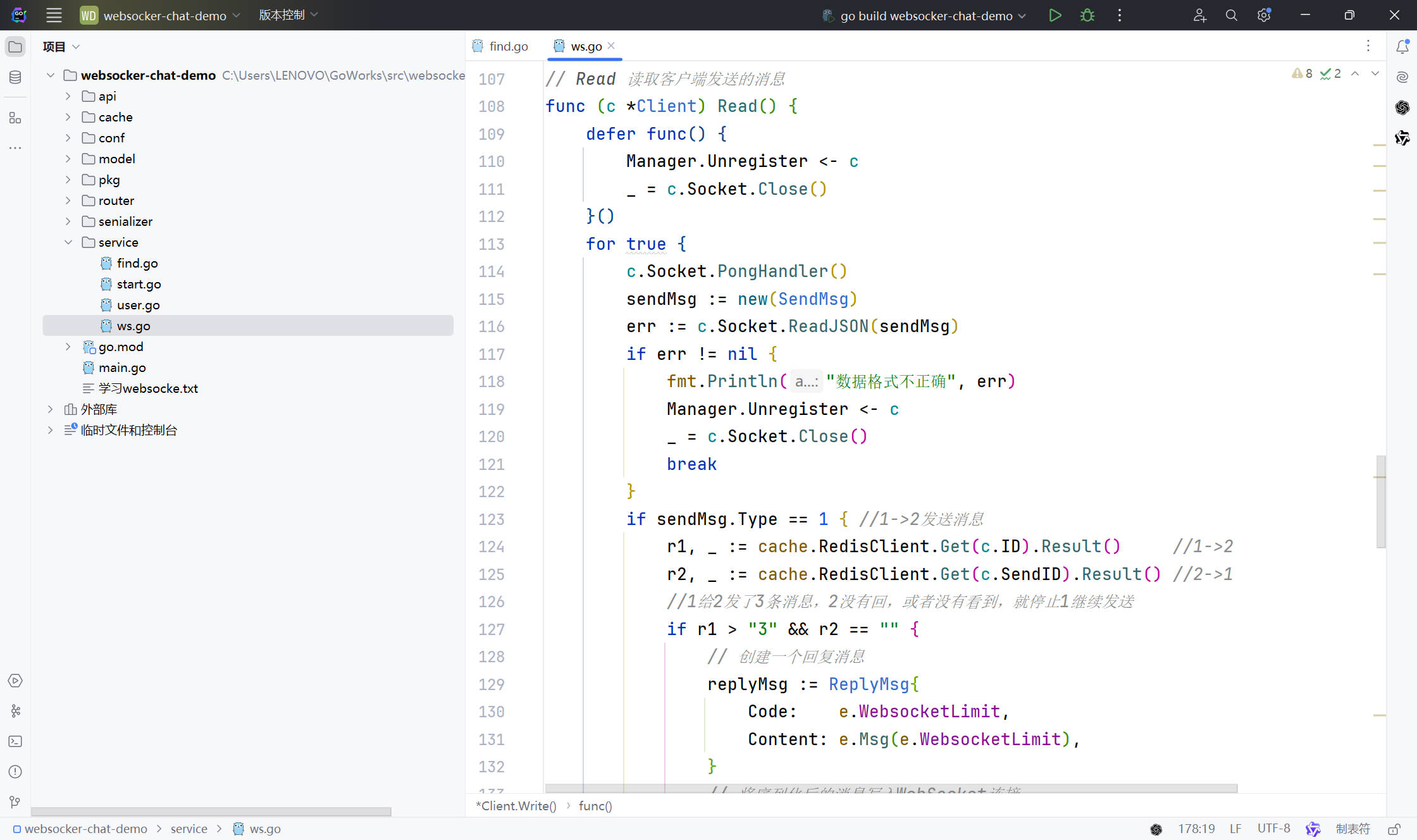1417x840 pixels.
Task: Open Search Everywhere magnifier
Action: [1231, 15]
